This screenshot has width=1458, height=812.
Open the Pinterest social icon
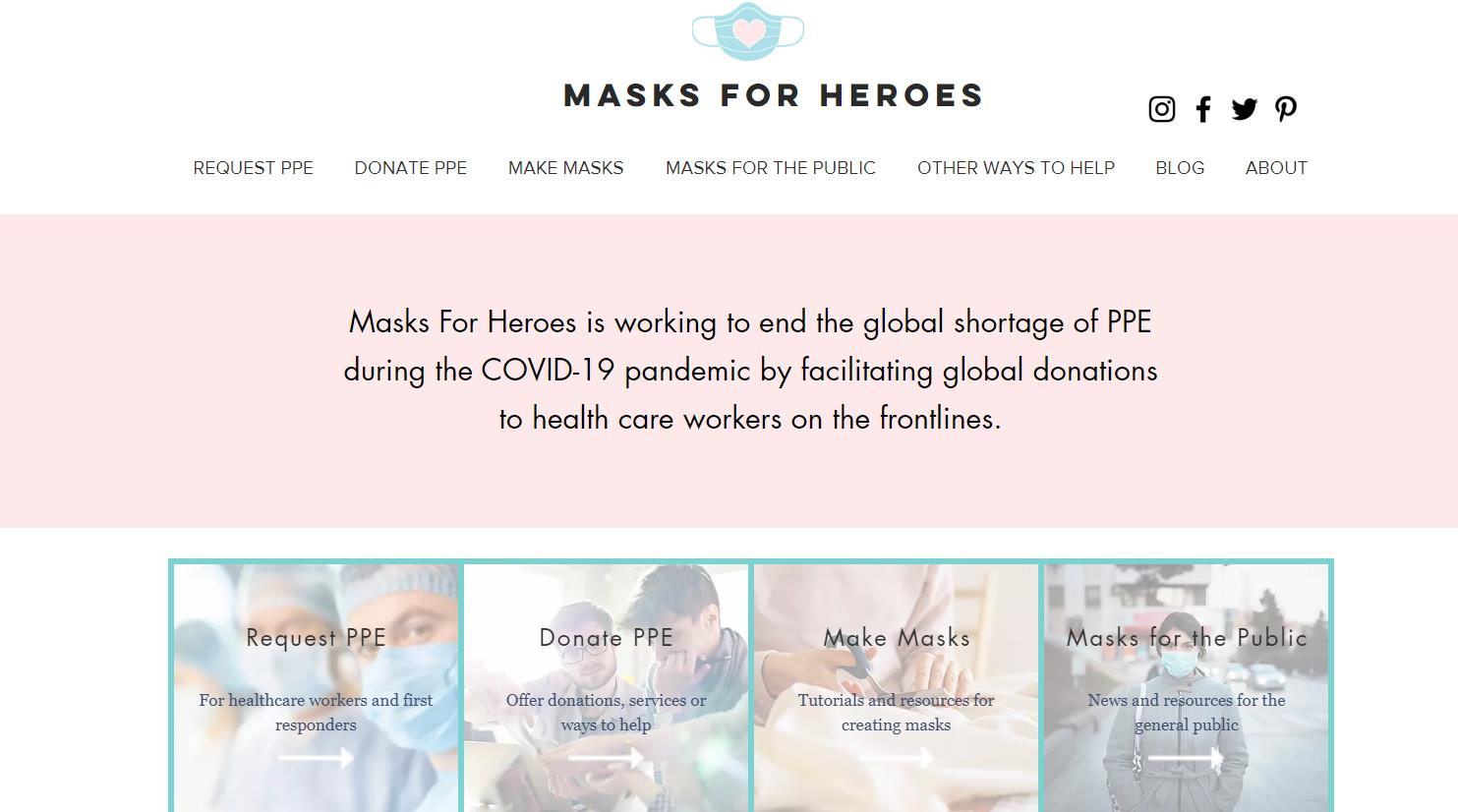click(1285, 108)
